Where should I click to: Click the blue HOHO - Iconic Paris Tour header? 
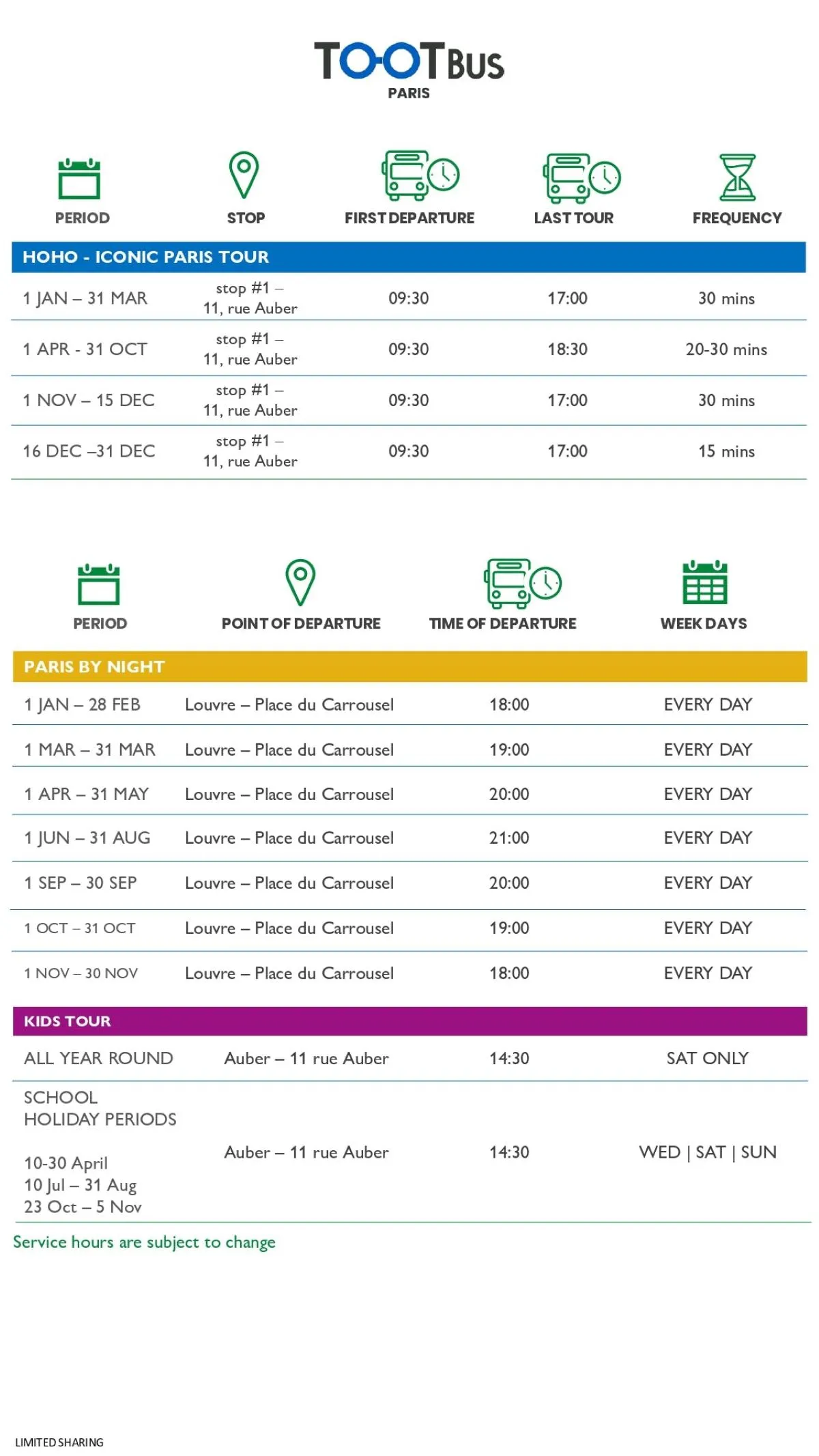point(409,257)
